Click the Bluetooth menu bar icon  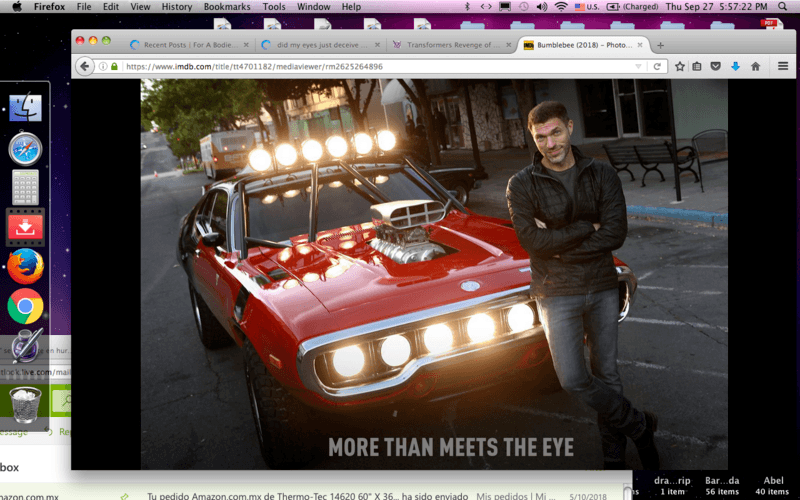click(x=467, y=7)
